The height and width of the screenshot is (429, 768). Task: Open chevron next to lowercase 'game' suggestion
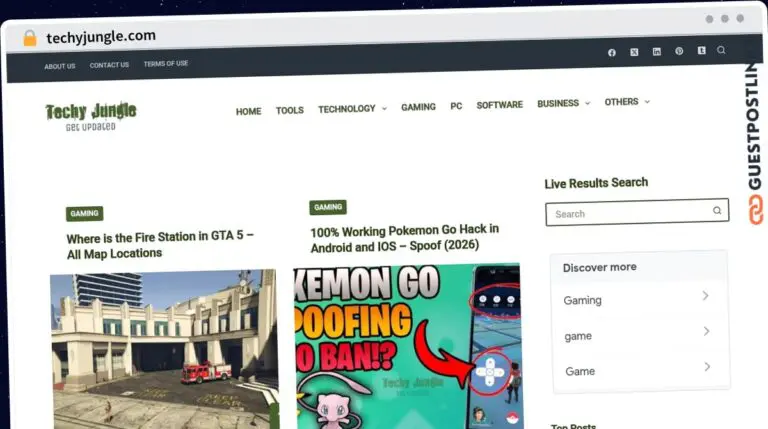point(706,331)
